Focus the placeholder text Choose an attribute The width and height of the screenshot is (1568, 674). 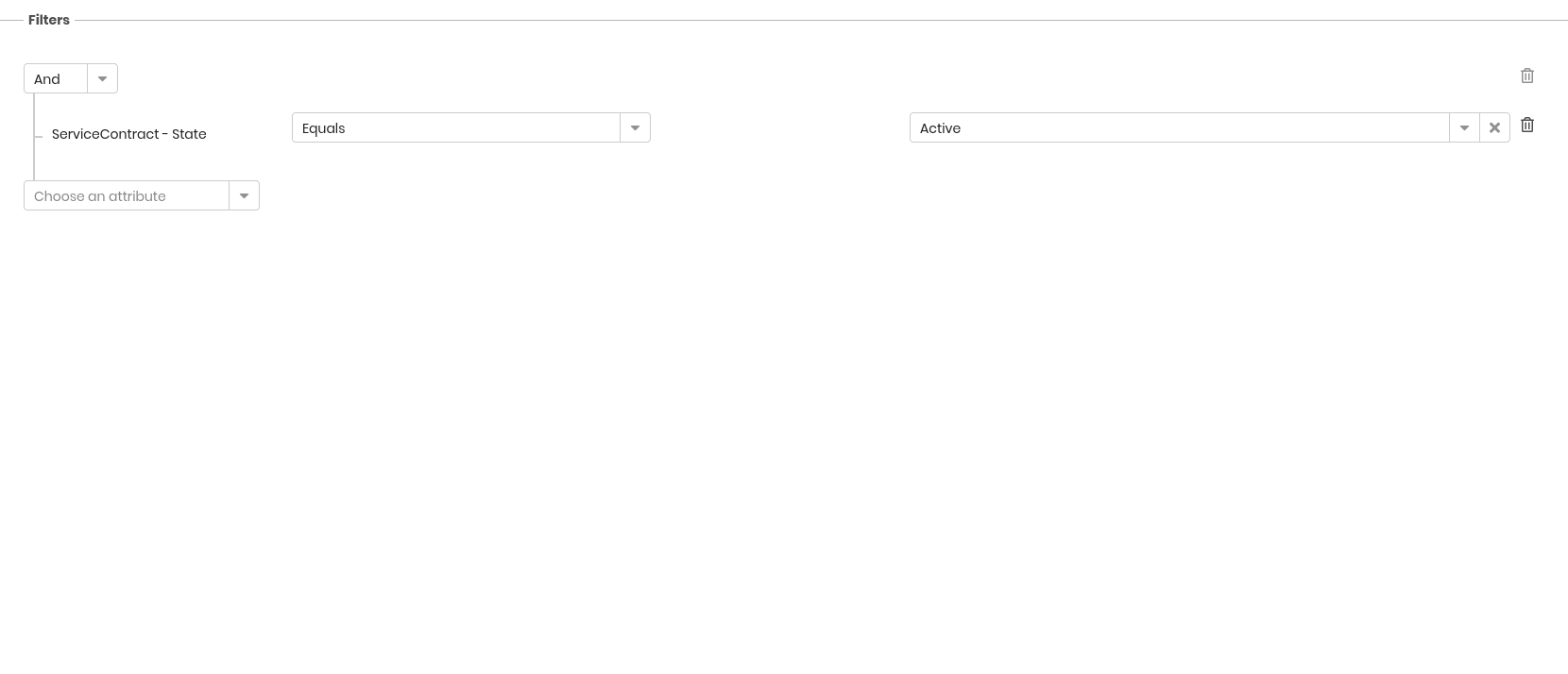pyautogui.click(x=100, y=196)
